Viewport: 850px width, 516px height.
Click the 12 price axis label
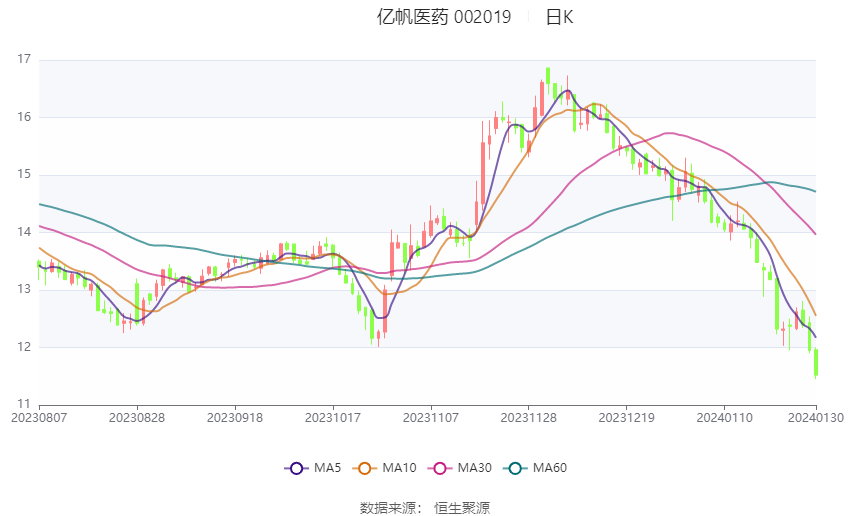click(x=24, y=347)
